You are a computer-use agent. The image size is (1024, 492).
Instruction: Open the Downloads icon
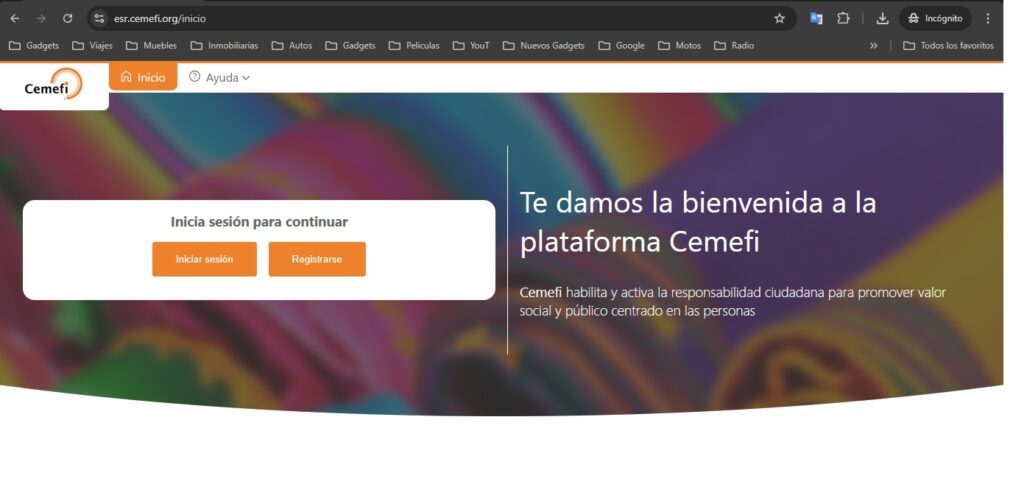coord(882,19)
